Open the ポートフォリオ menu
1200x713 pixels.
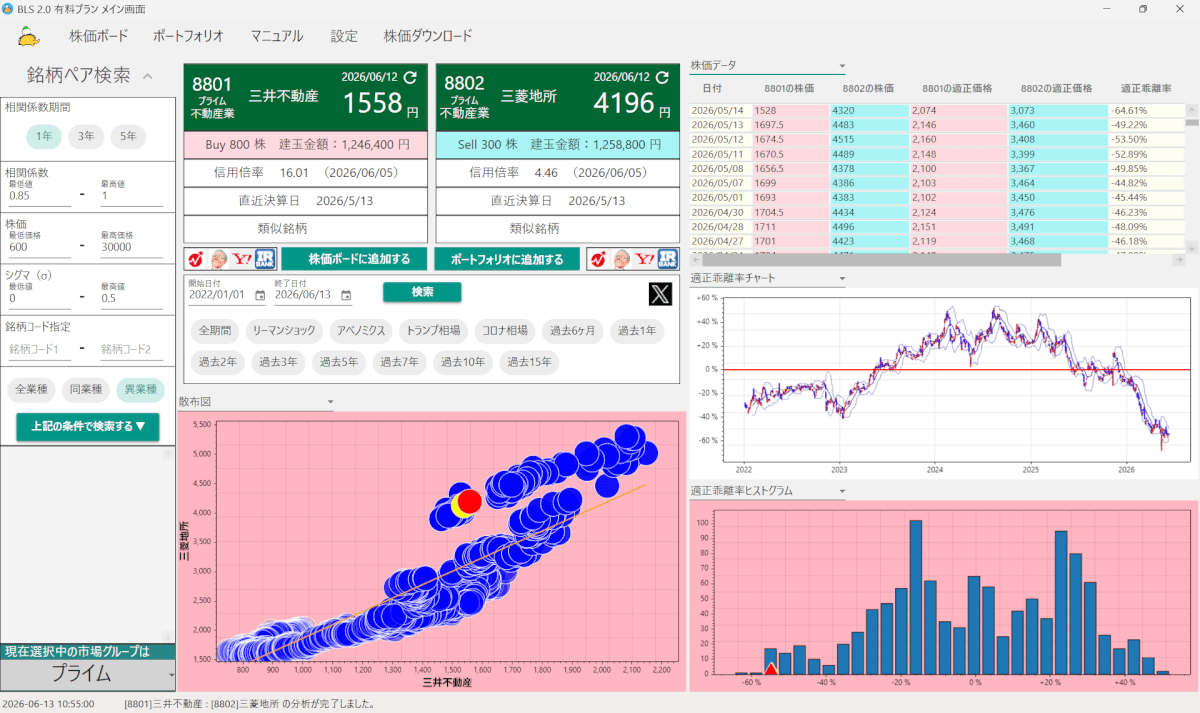point(188,36)
